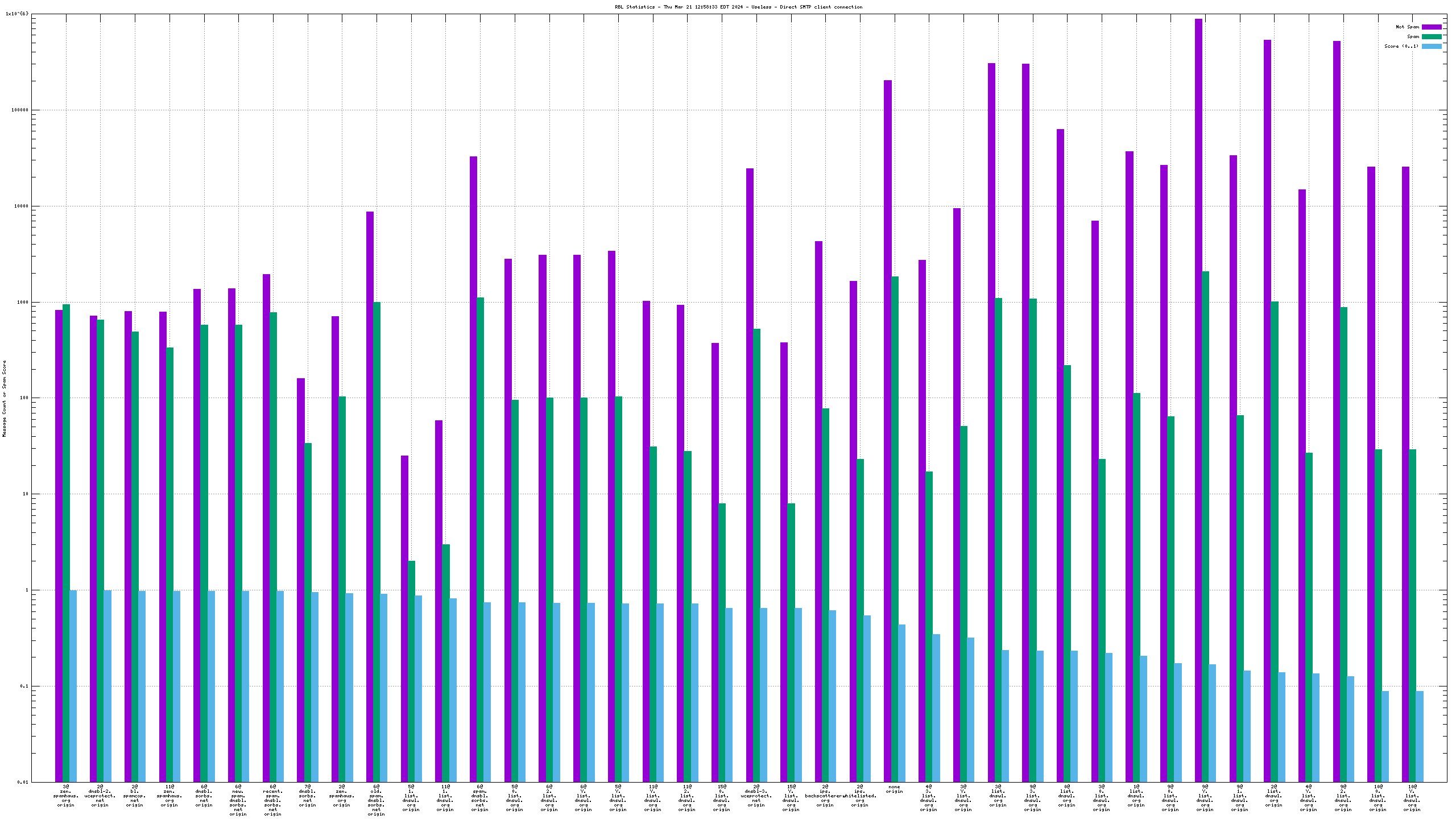Click the 'recent.spam.dnsbl.sorbs.net' x-axis label
The image size is (1456, 819).
272,800
